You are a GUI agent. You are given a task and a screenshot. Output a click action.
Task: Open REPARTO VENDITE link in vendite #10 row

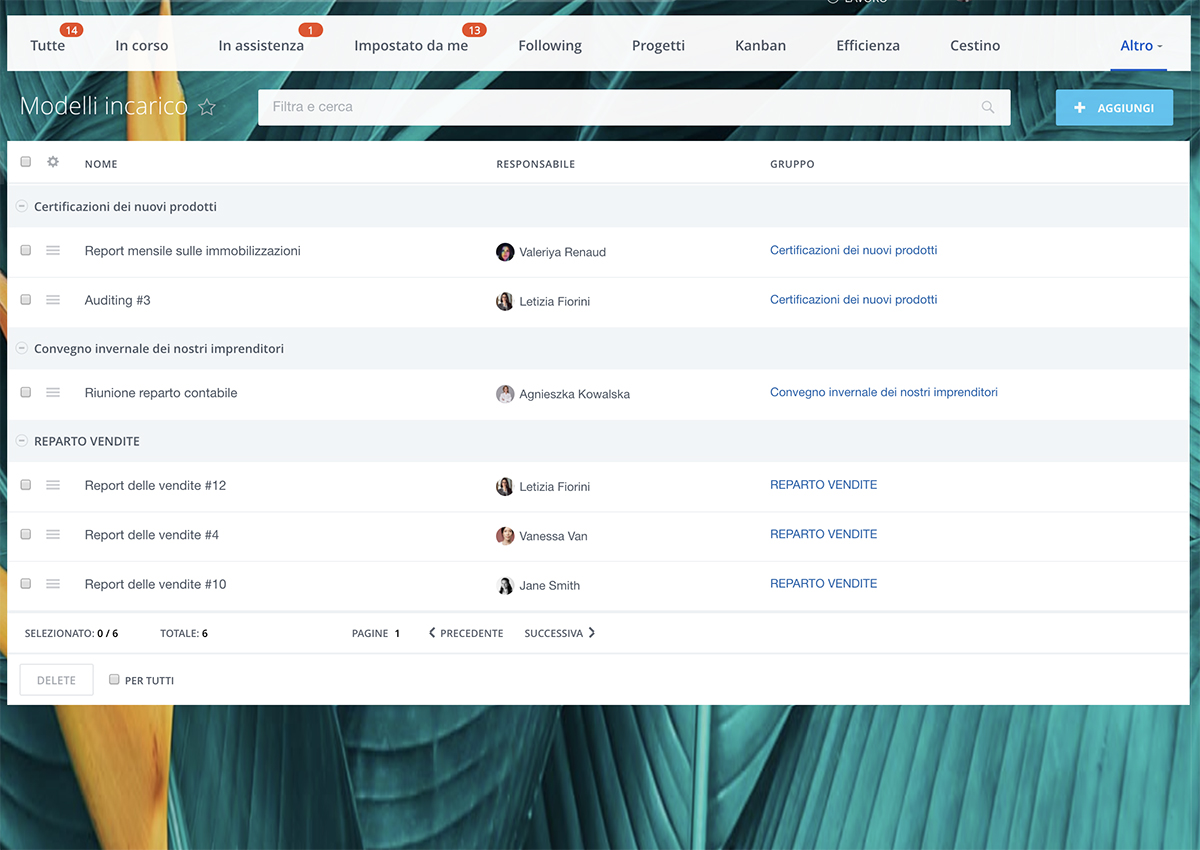(x=824, y=584)
